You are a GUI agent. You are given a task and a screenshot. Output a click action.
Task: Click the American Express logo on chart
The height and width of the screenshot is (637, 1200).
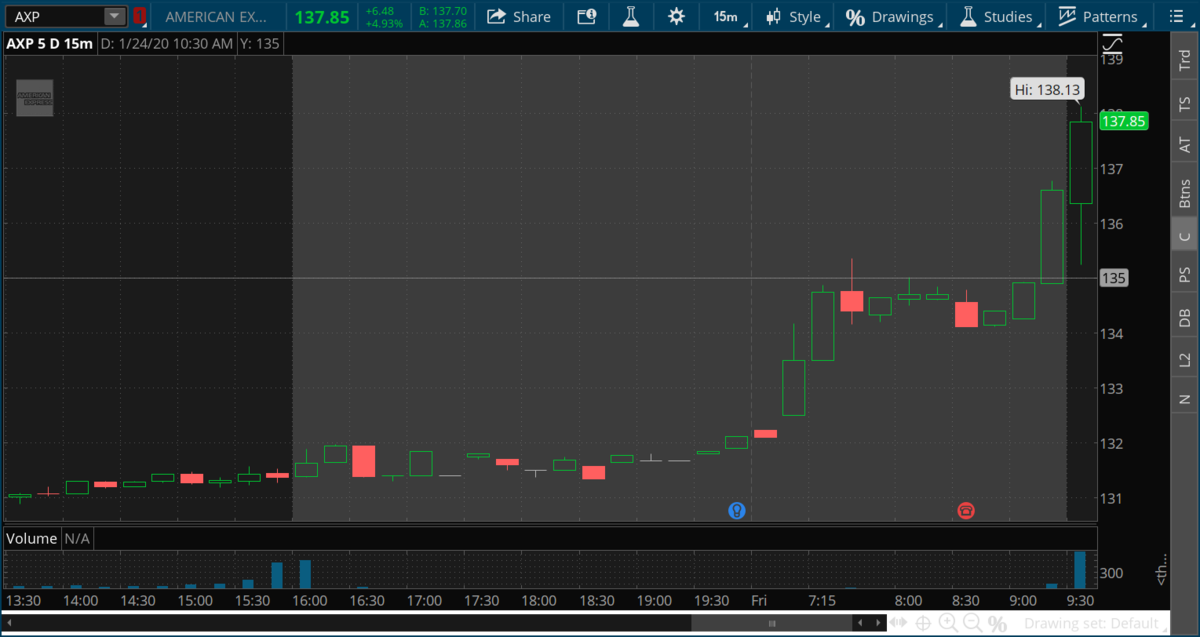click(x=35, y=98)
